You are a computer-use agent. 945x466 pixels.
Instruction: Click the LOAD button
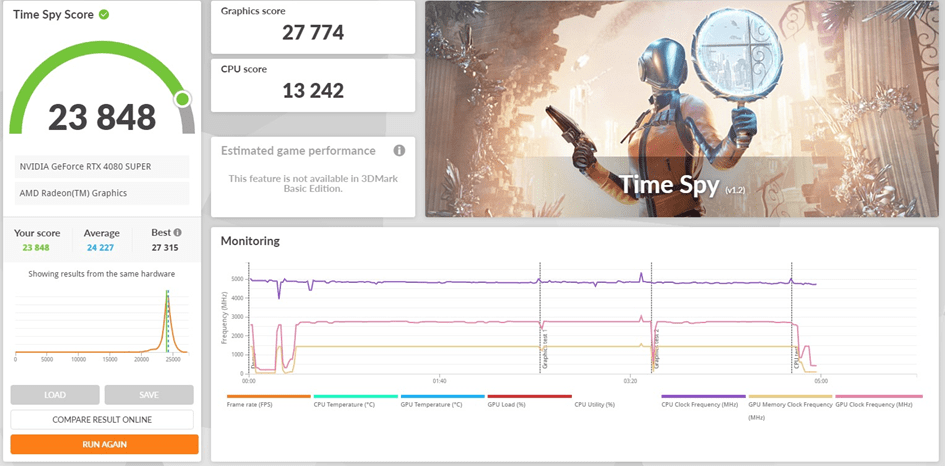click(x=55, y=395)
